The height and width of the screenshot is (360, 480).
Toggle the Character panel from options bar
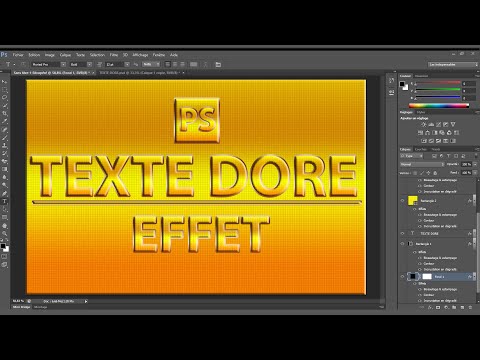pyautogui.click(x=218, y=64)
